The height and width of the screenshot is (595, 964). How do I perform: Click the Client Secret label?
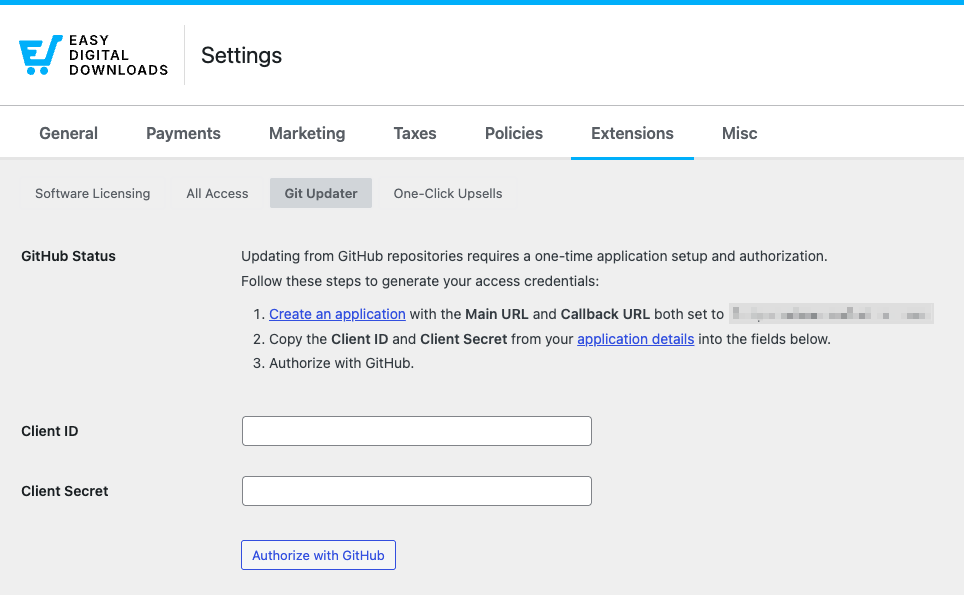[65, 491]
